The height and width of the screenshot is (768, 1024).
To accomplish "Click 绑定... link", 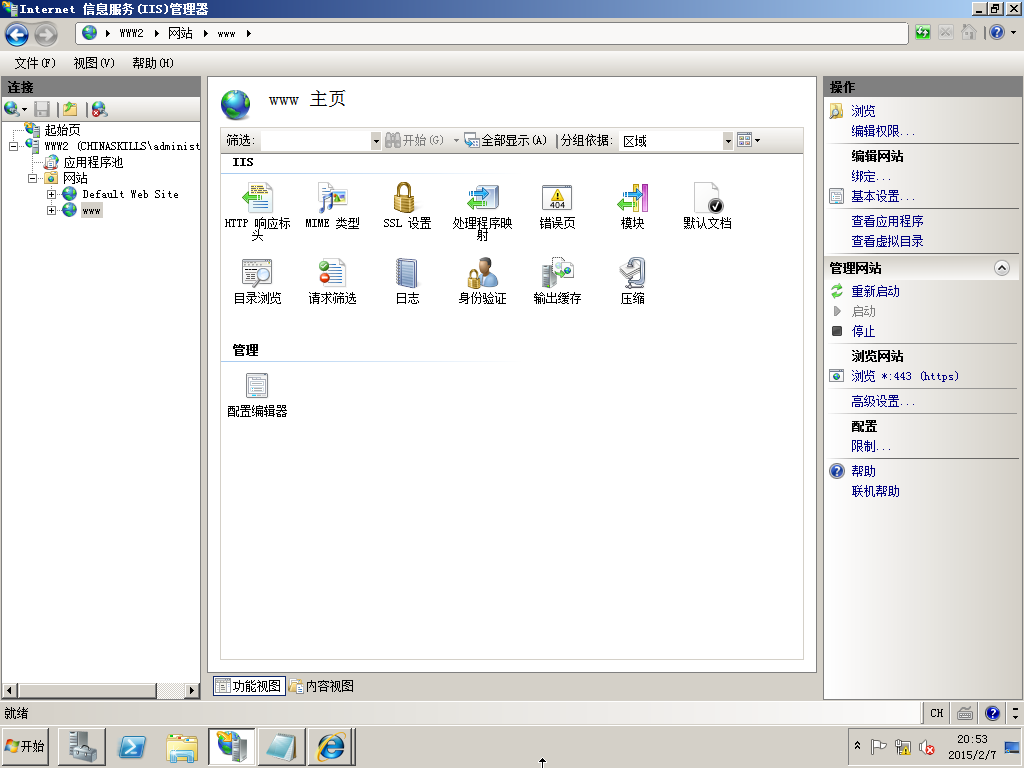I will click(x=871, y=176).
